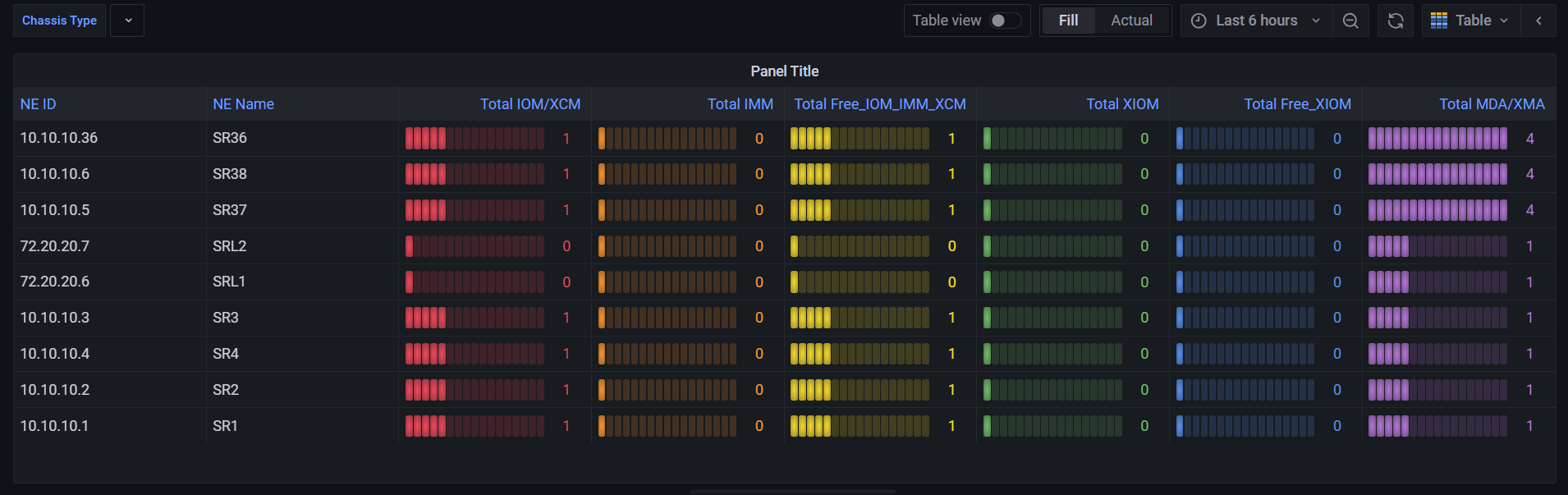Select the Fill display mode
The height and width of the screenshot is (495, 1568).
coord(1068,21)
